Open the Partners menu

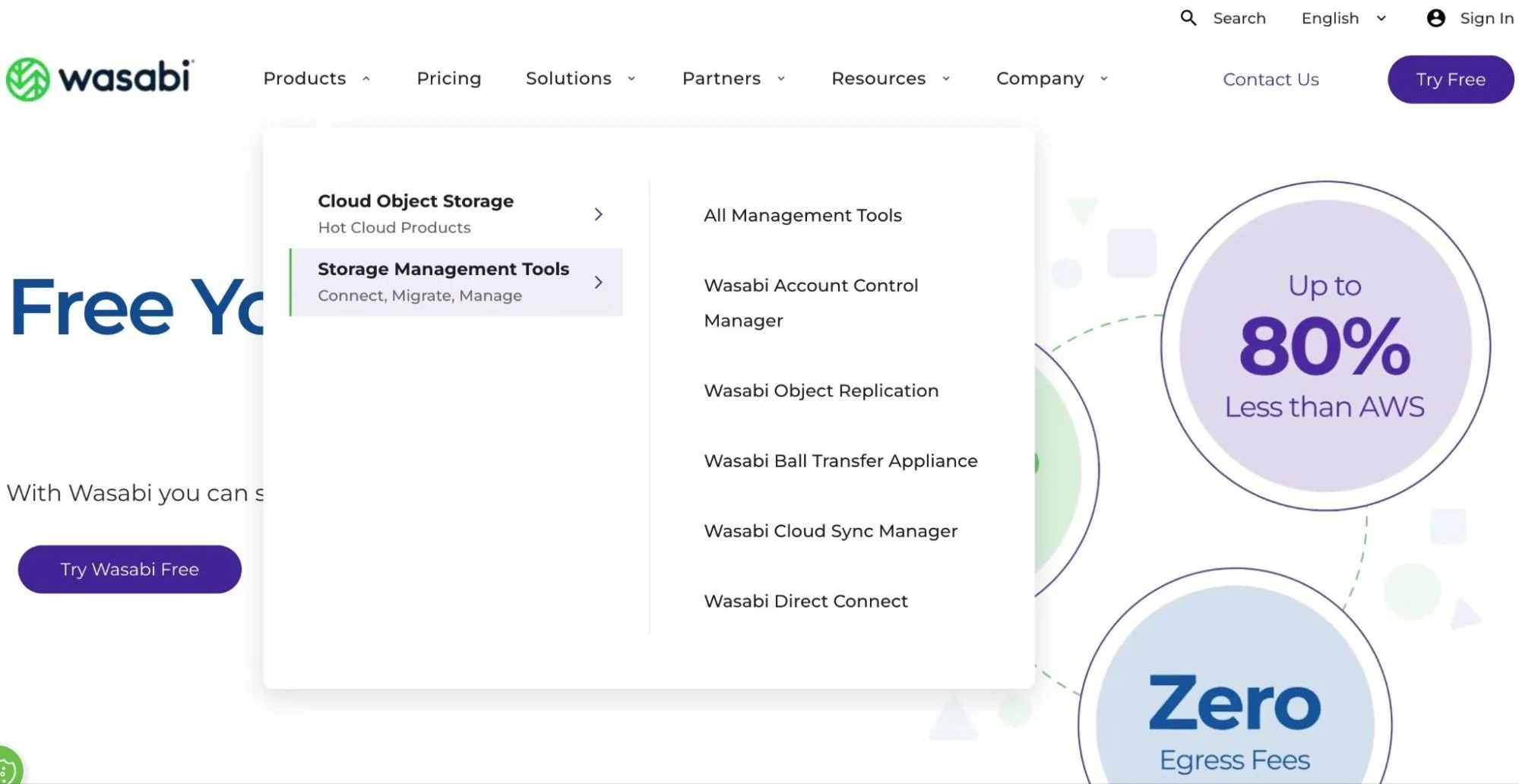click(721, 78)
